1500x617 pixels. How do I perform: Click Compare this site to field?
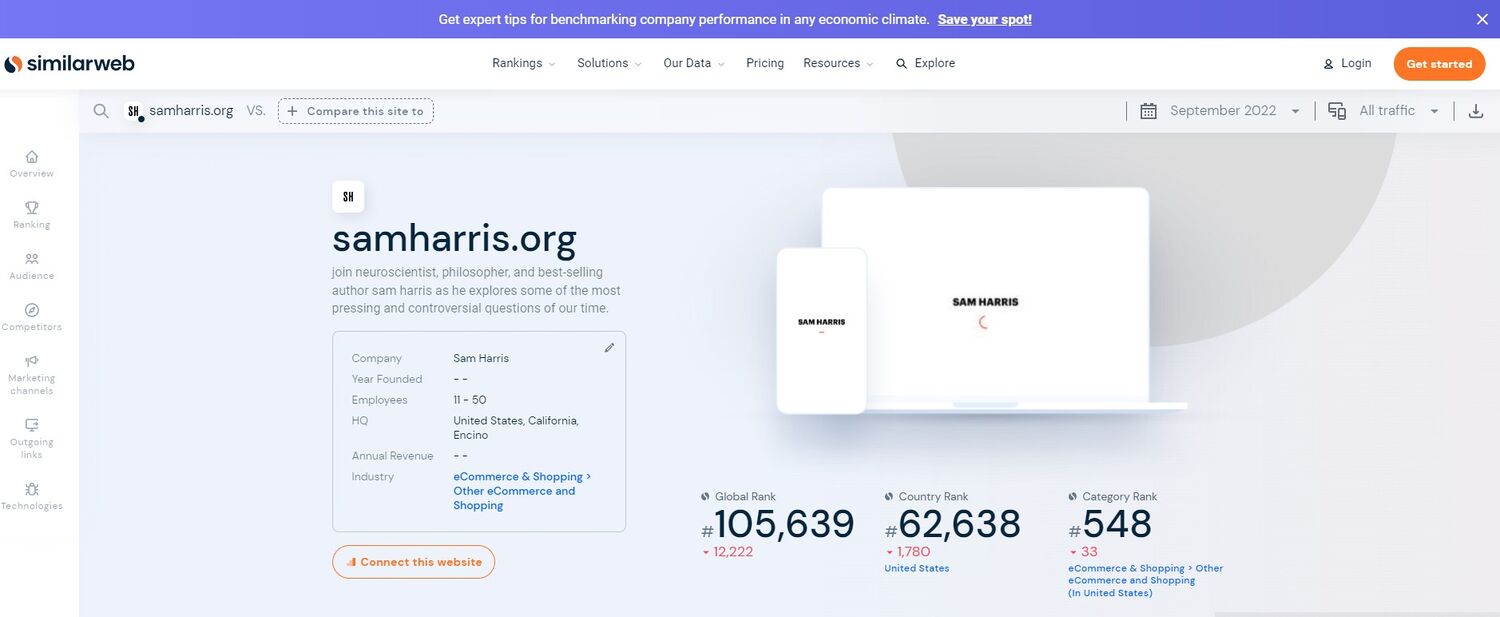point(356,111)
